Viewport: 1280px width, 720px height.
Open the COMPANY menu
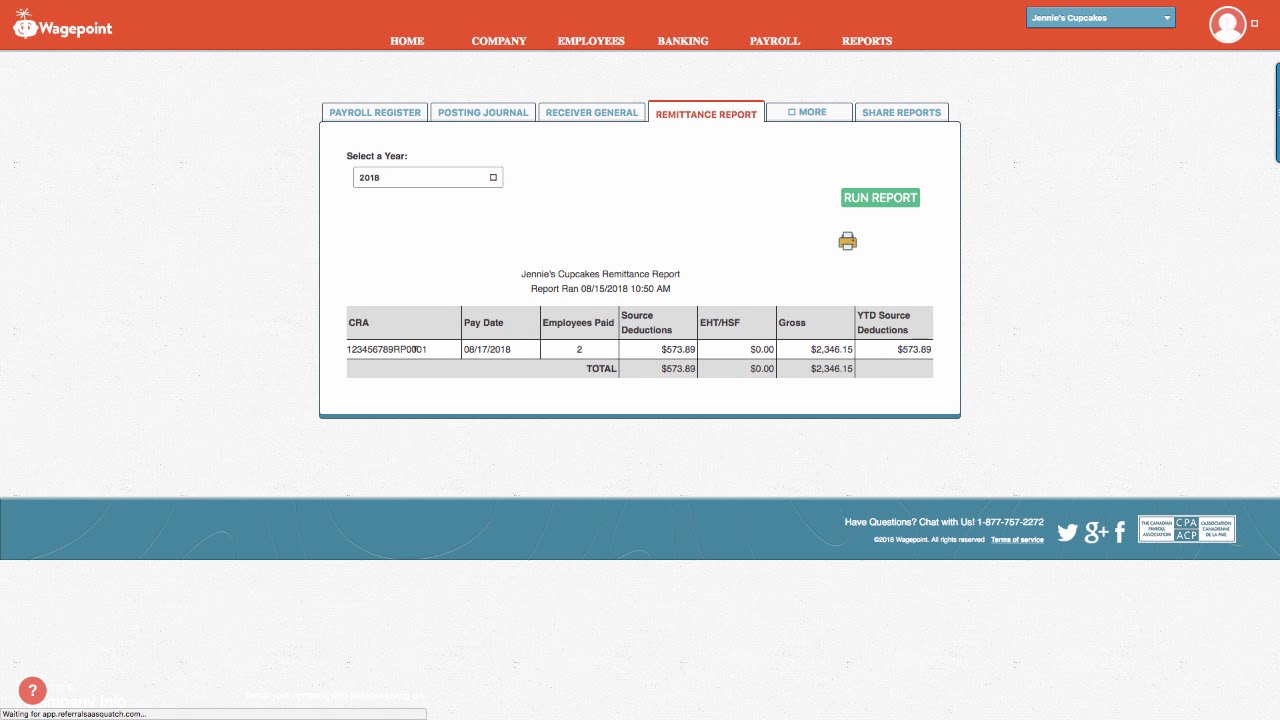(499, 41)
